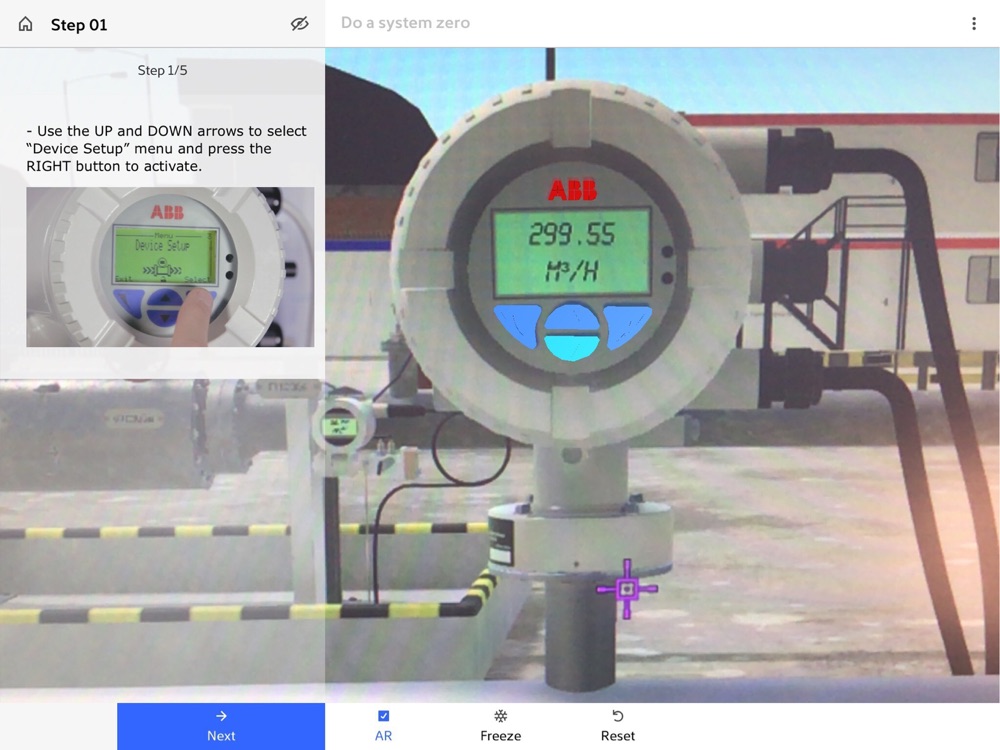Image resolution: width=1000 pixels, height=750 pixels.
Task: Select the small flowmeter in the background
Action: click(341, 424)
